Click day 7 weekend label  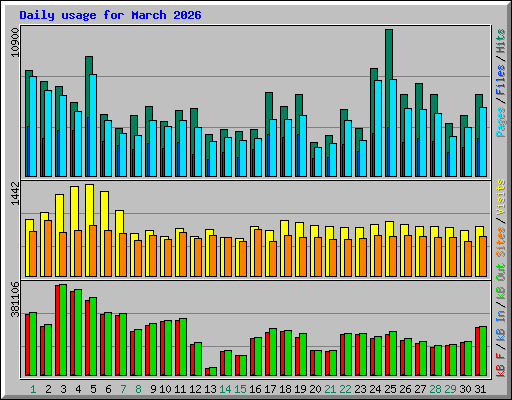[x=123, y=389]
